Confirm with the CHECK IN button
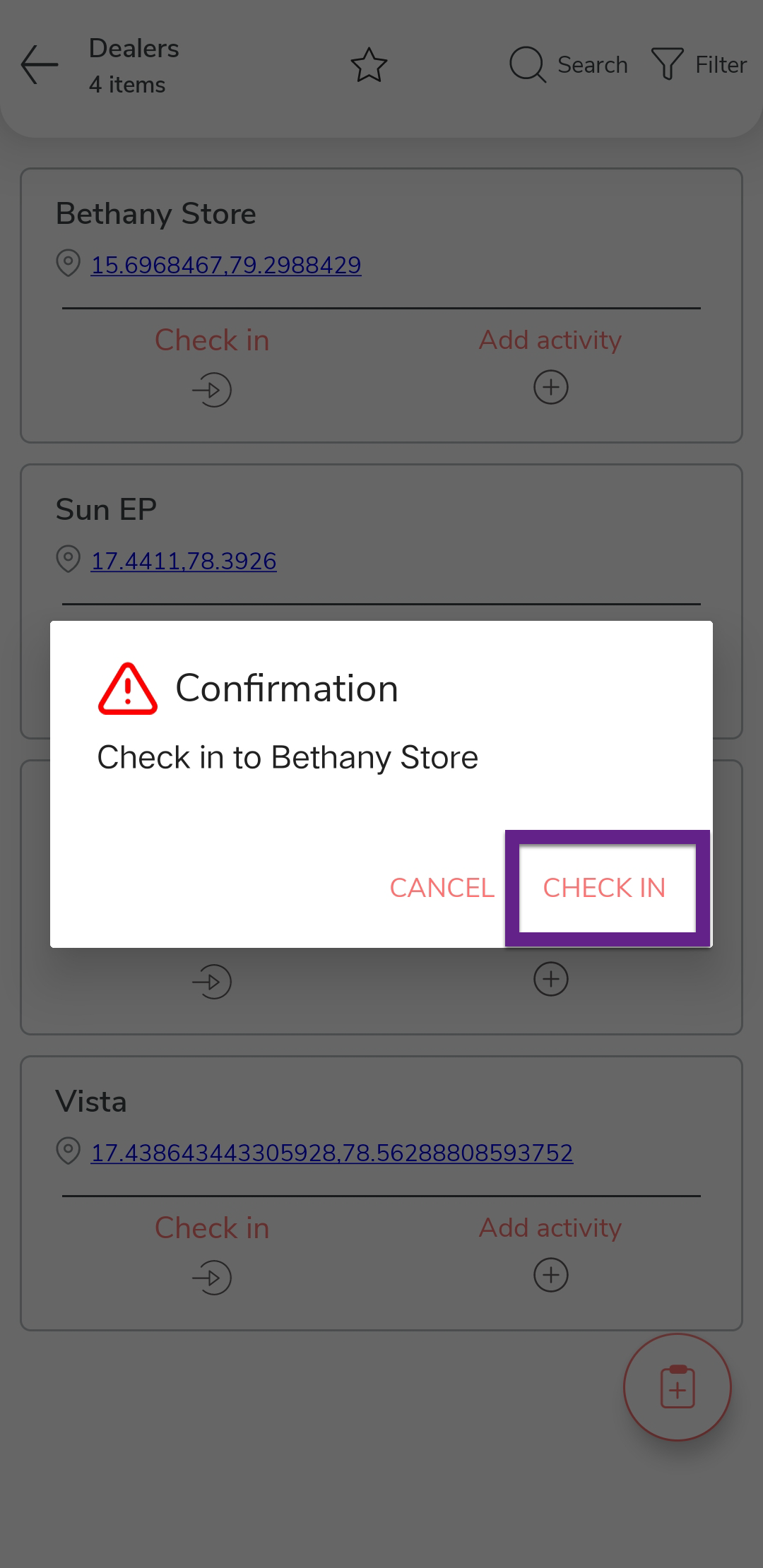 [x=605, y=888]
